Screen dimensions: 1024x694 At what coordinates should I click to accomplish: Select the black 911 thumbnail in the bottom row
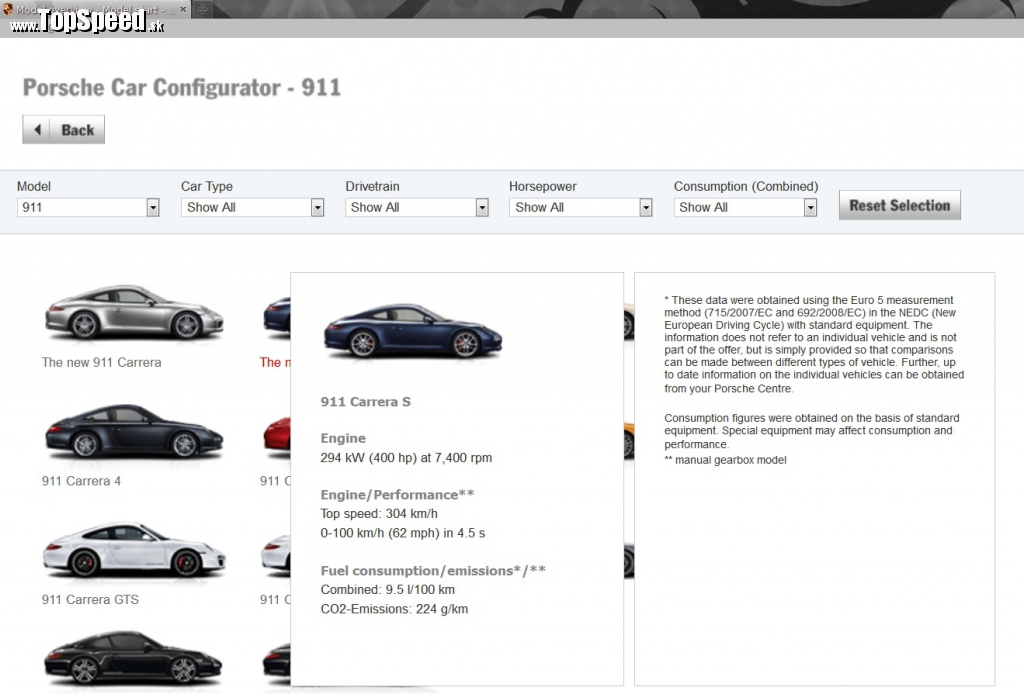pyautogui.click(x=134, y=659)
